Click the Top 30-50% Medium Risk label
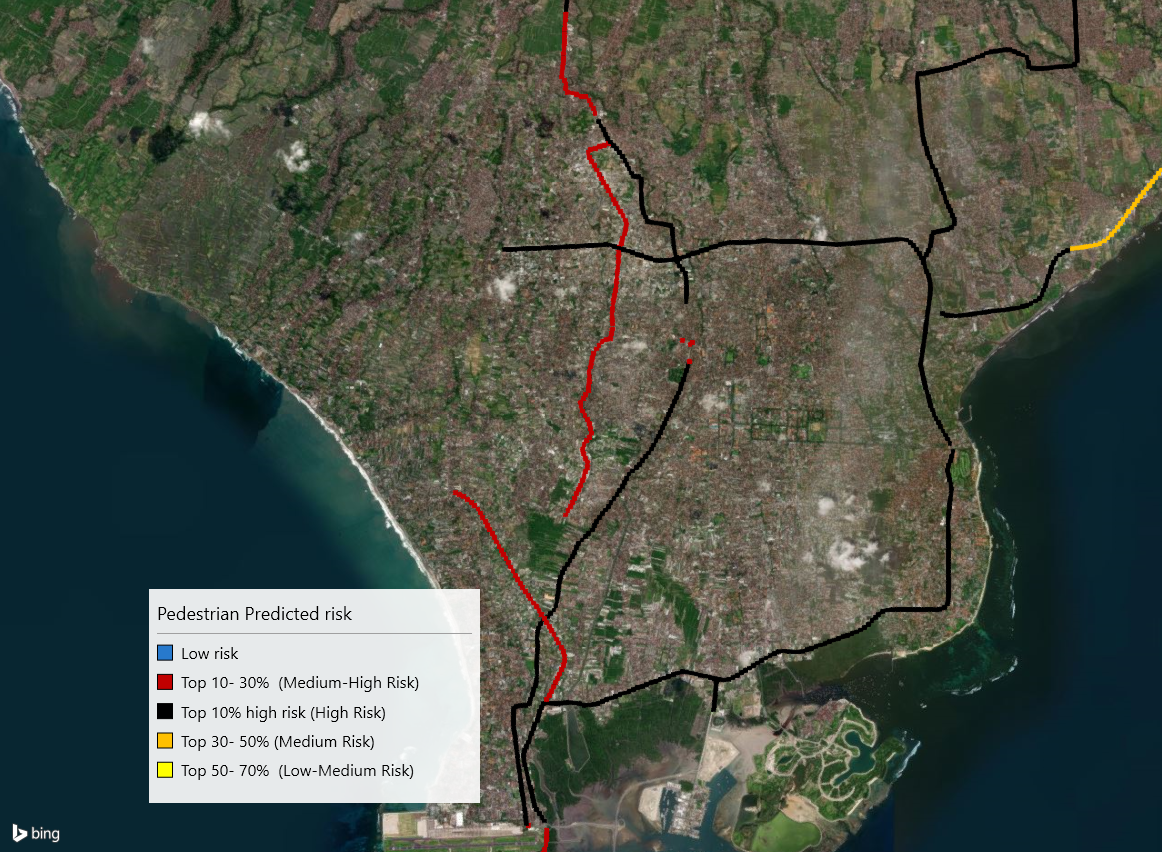Image resolution: width=1162 pixels, height=852 pixels. [279, 741]
